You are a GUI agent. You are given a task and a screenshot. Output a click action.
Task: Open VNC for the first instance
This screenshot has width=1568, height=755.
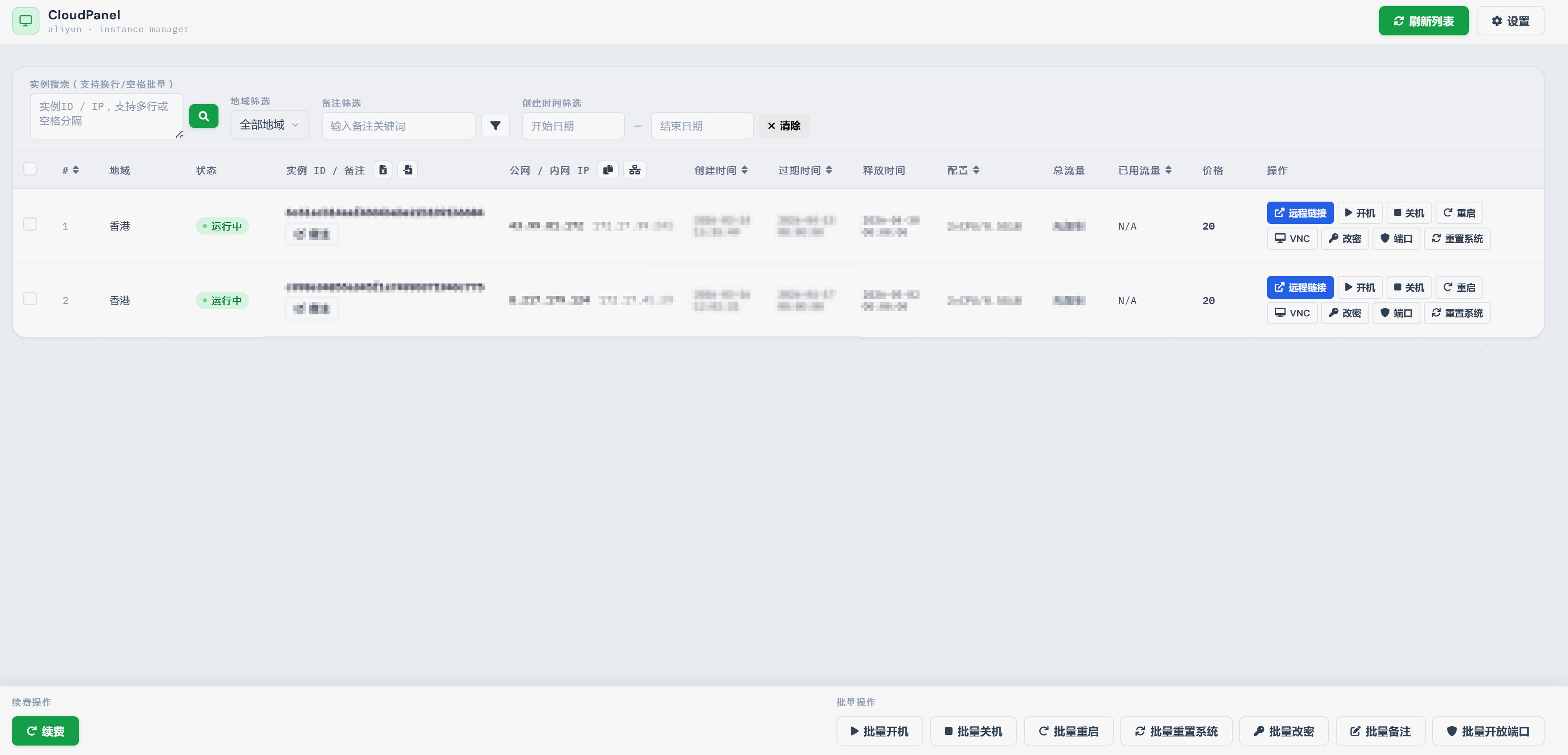(x=1292, y=239)
